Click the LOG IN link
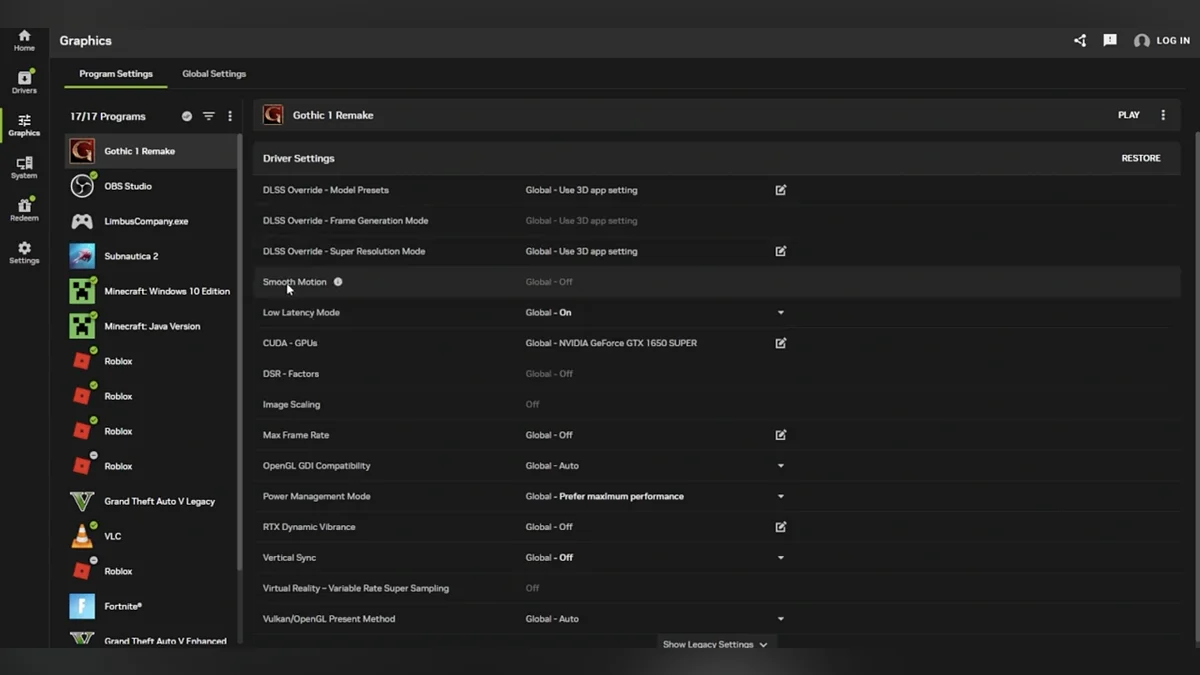The height and width of the screenshot is (675, 1200). (x=1173, y=41)
